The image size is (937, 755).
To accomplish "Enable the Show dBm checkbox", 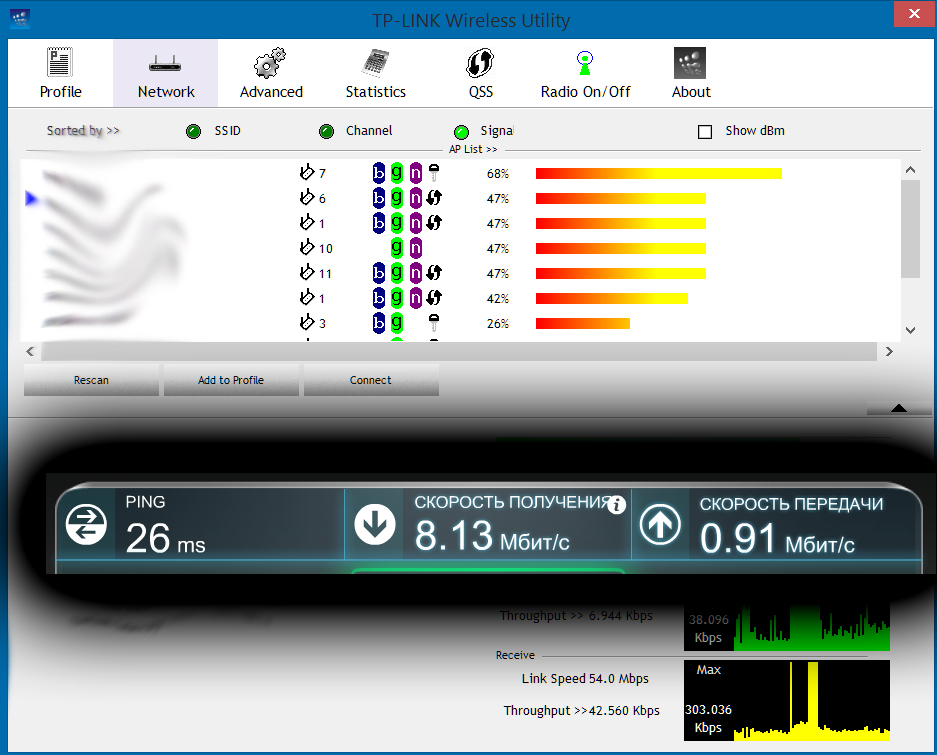I will [705, 132].
